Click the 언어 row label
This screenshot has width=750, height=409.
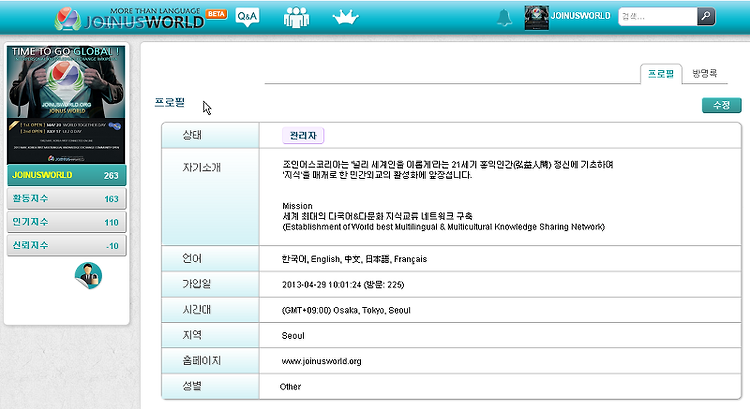point(192,259)
